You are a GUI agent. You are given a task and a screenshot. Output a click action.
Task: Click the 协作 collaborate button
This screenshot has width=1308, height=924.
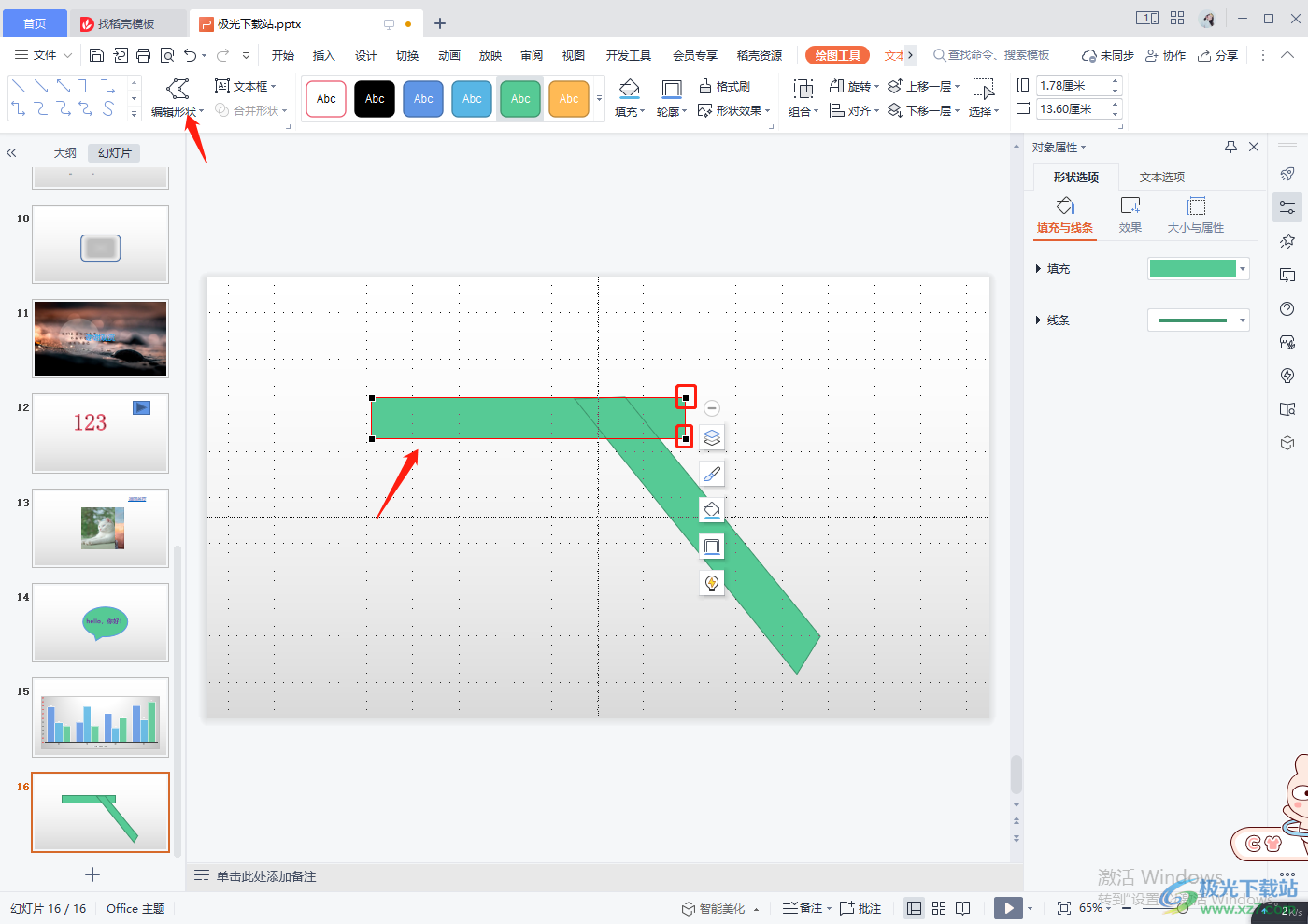click(x=1166, y=55)
